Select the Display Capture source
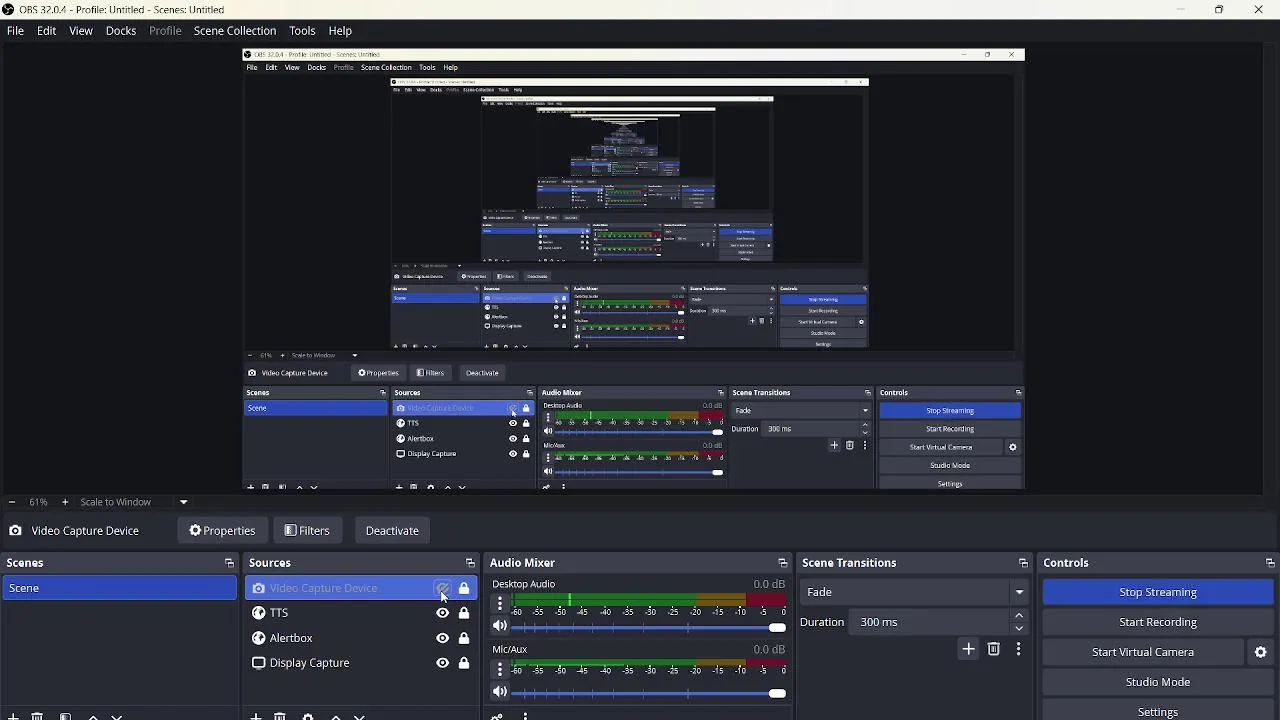This screenshot has height=720, width=1280. (x=309, y=663)
